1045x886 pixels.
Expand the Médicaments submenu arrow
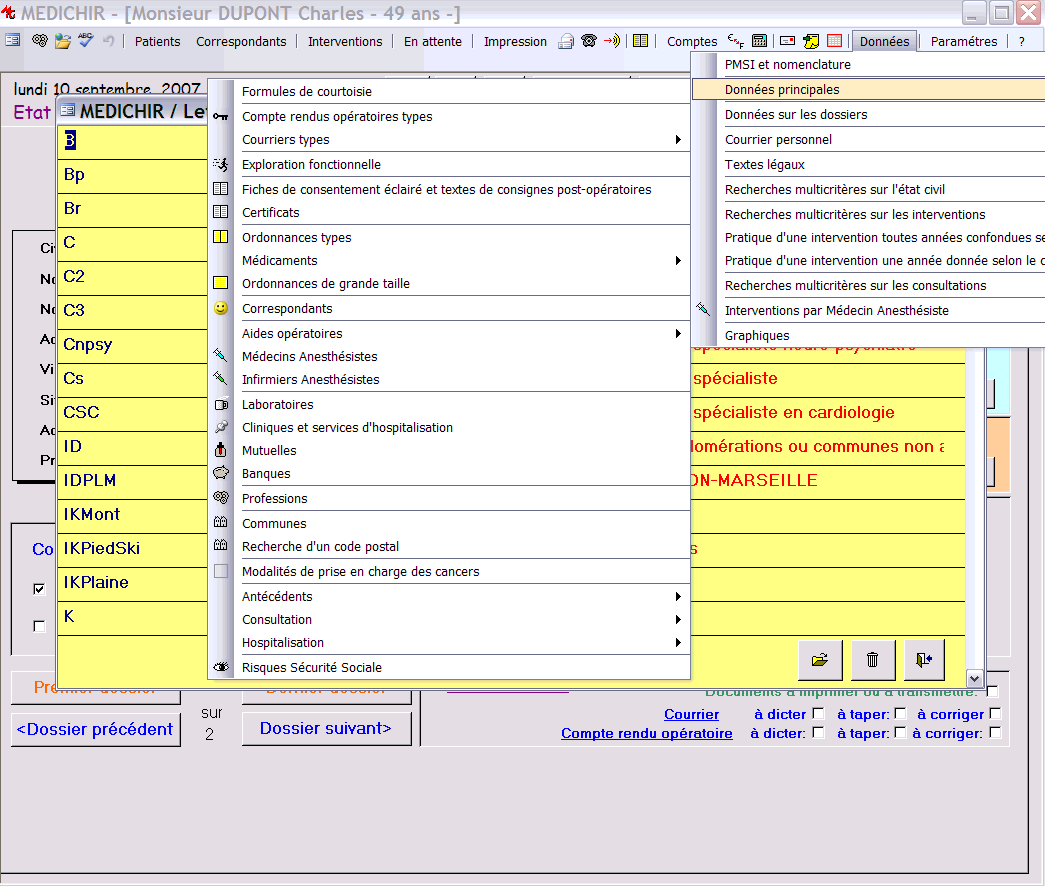pyautogui.click(x=678, y=260)
